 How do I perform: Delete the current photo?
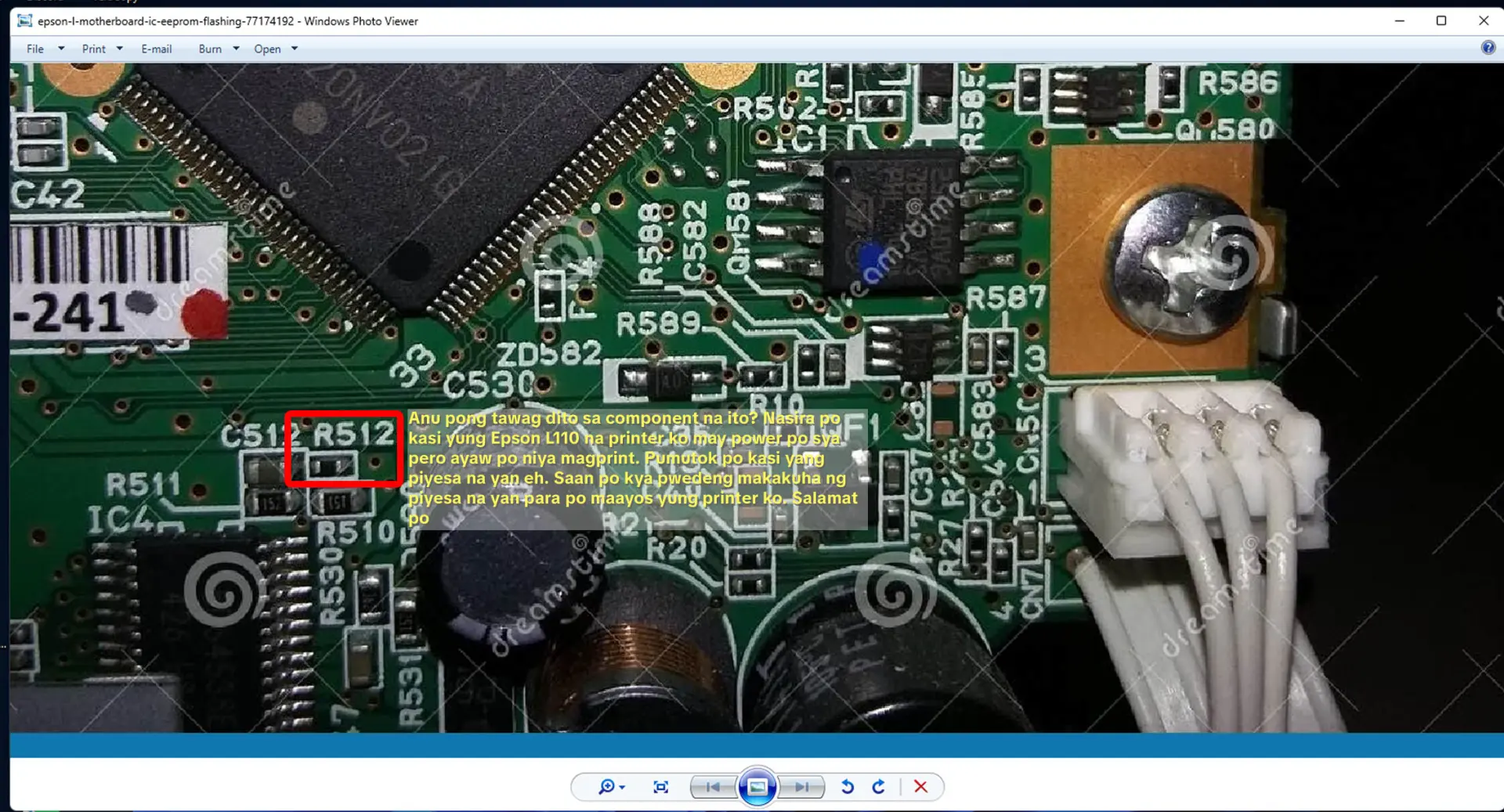pos(920,787)
